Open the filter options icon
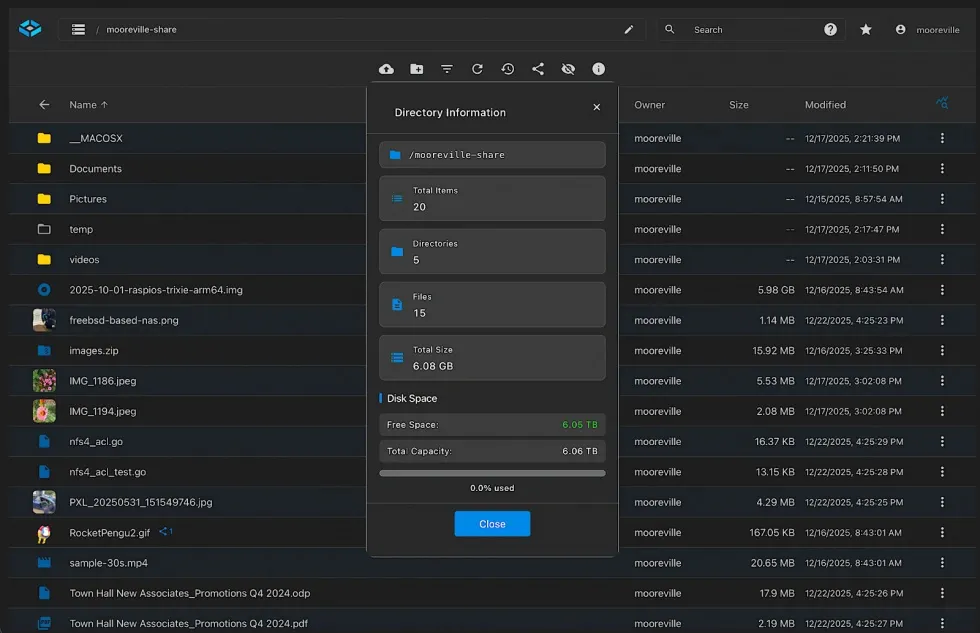 point(447,69)
